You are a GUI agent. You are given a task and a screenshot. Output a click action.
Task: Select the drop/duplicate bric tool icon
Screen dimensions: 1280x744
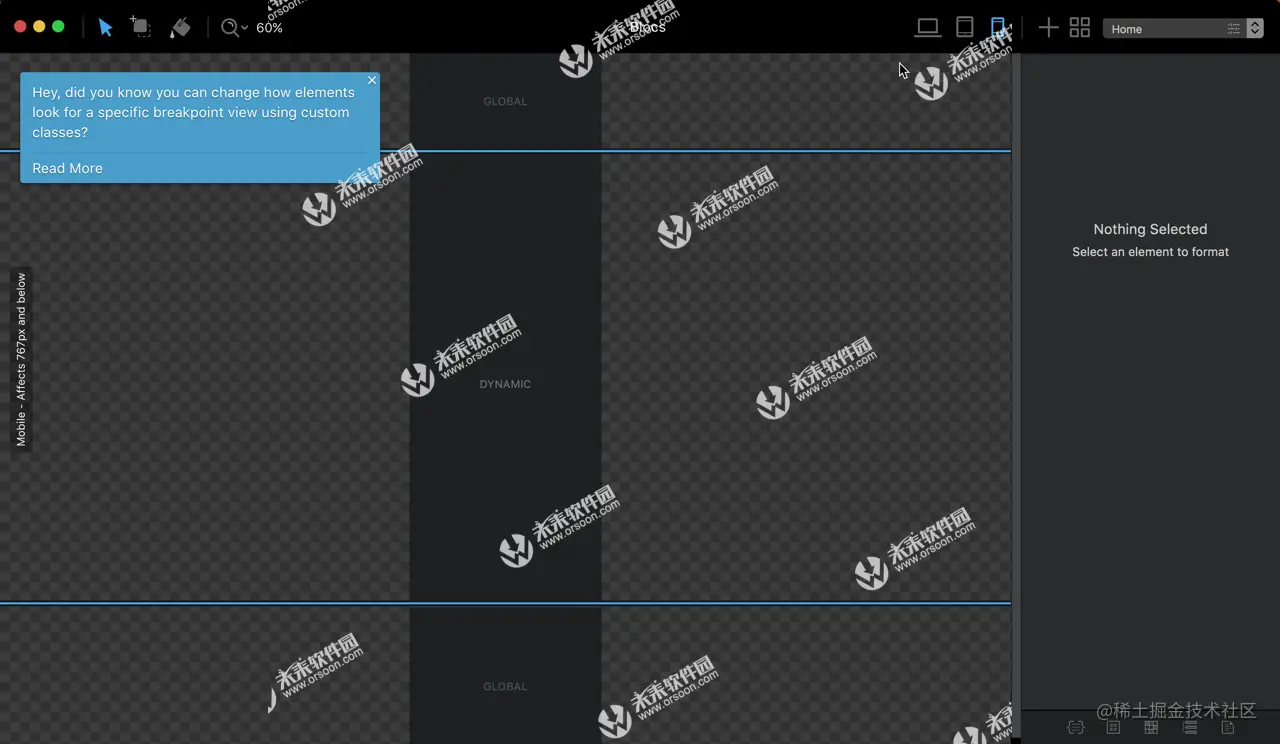click(141, 28)
